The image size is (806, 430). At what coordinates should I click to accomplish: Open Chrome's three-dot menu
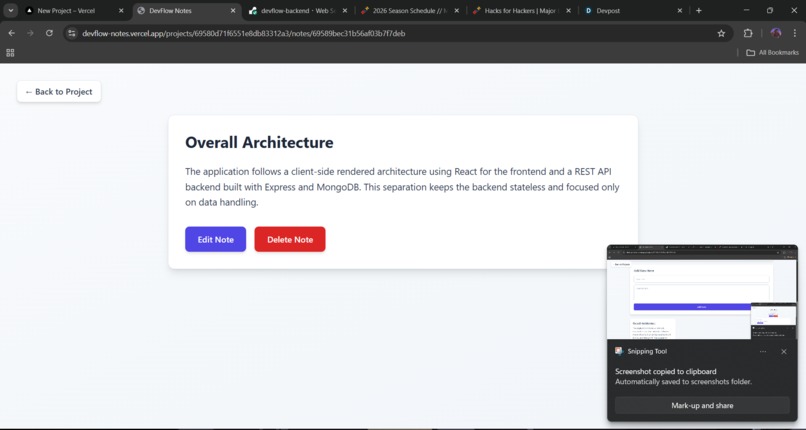(x=795, y=33)
